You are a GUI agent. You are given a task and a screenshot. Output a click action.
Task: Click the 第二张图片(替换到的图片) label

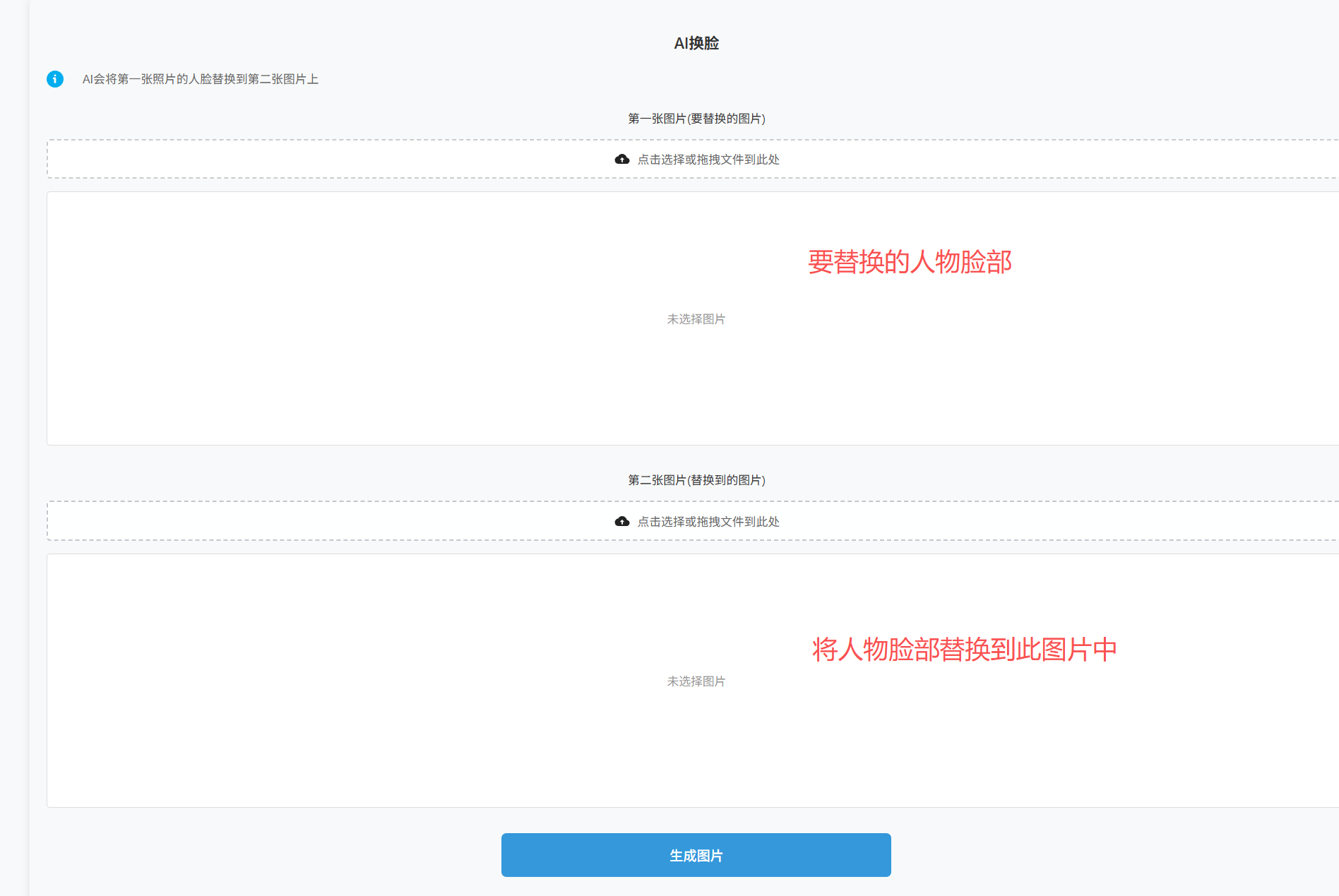(696, 480)
